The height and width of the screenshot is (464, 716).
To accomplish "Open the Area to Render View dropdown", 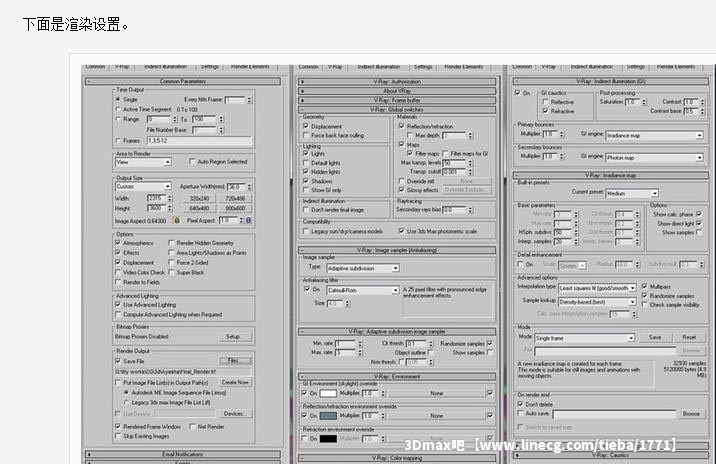I will [143, 162].
